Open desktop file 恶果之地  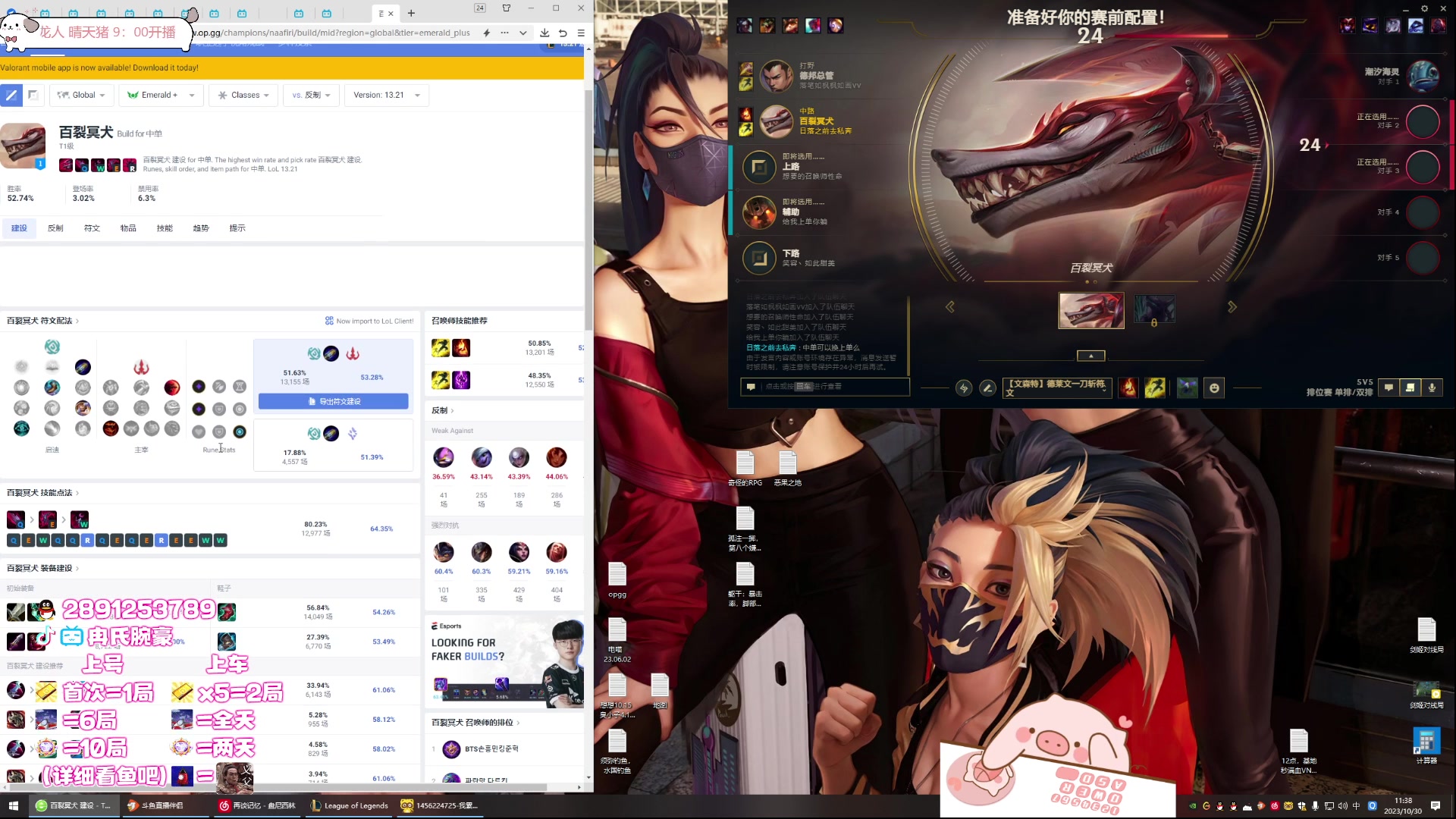(x=787, y=469)
